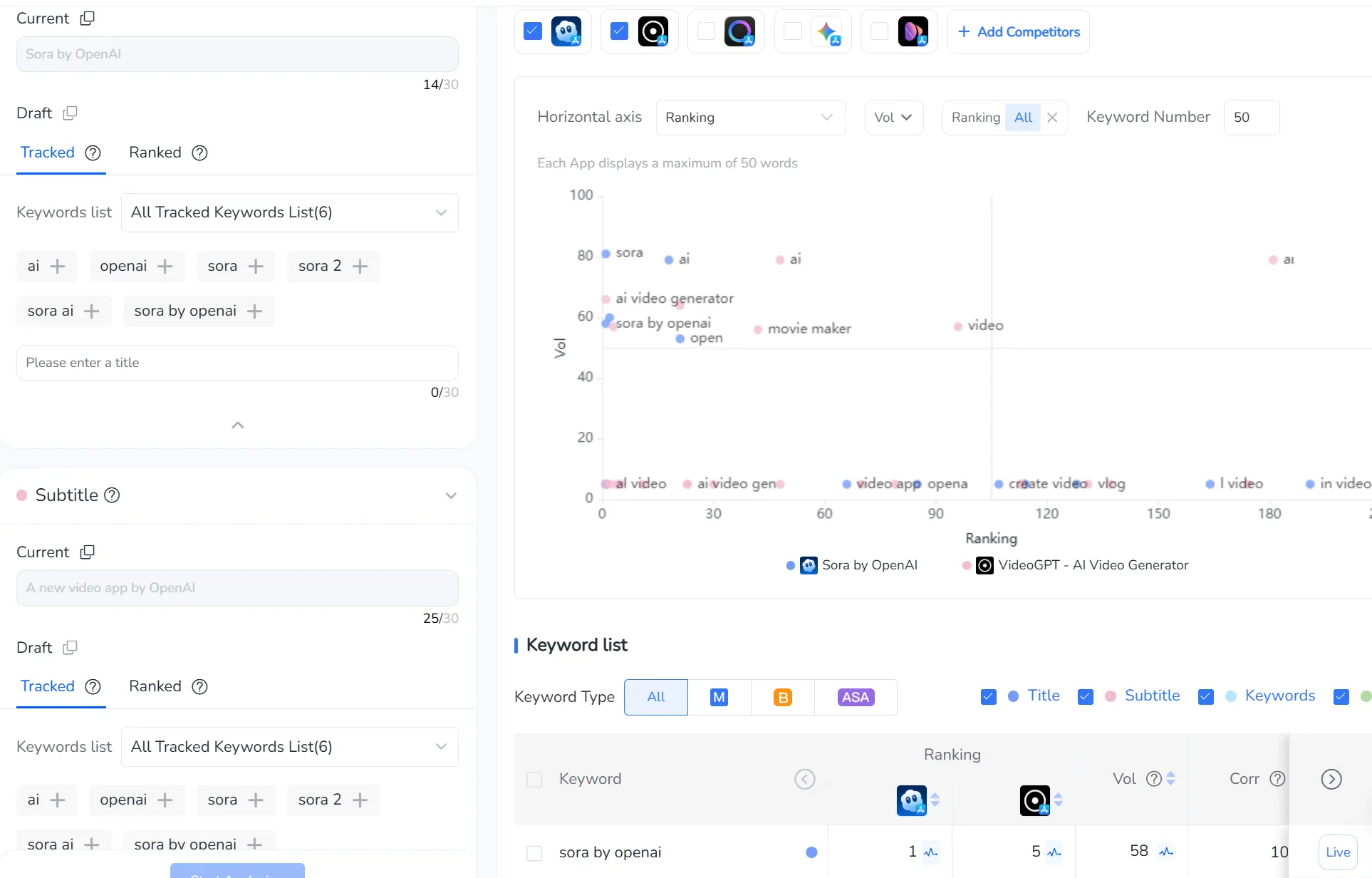Viewport: 1372px width, 878px height.
Task: Click the trend icon next to ranking 1
Action: (x=930, y=852)
